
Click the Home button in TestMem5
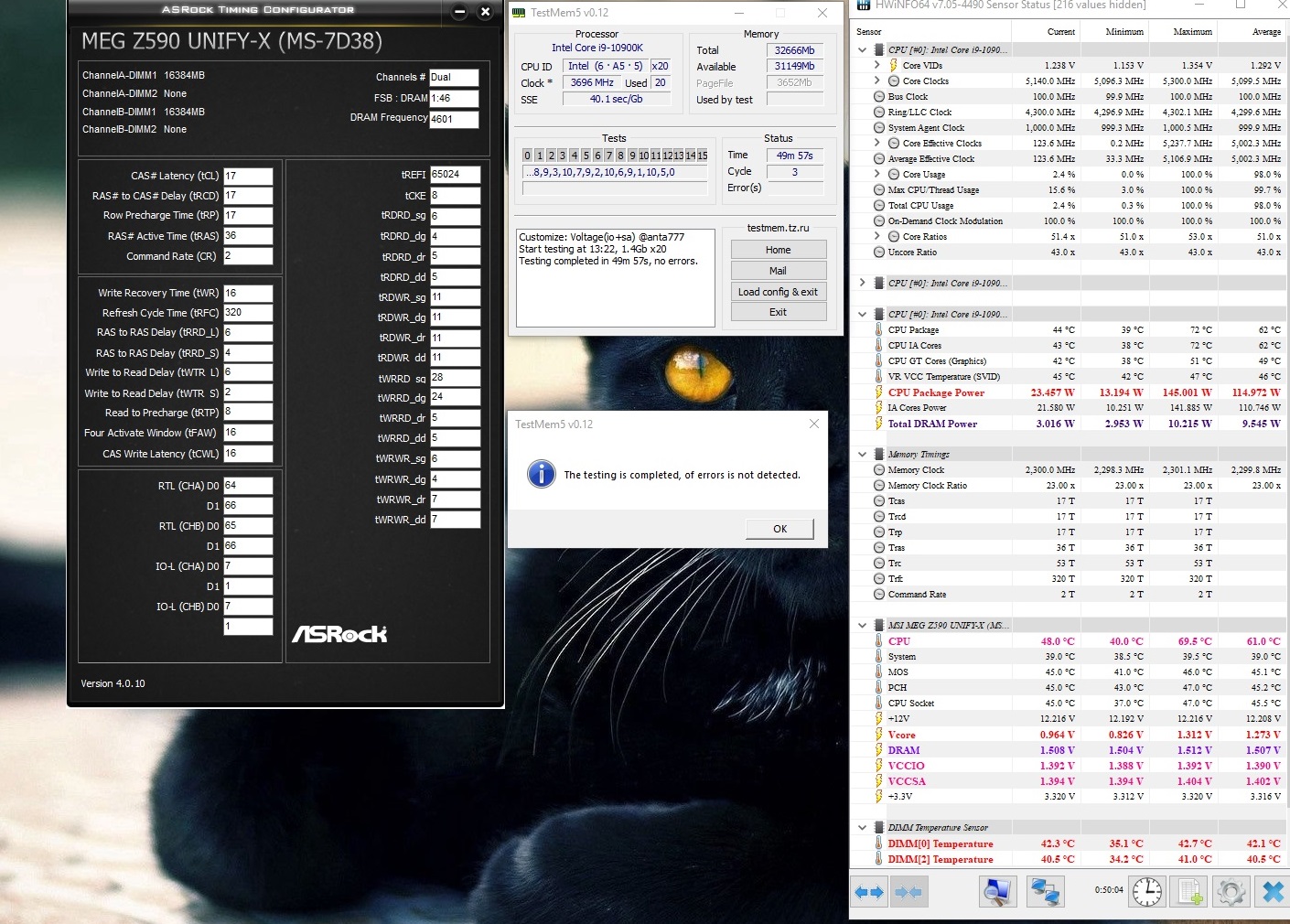pyautogui.click(x=779, y=250)
